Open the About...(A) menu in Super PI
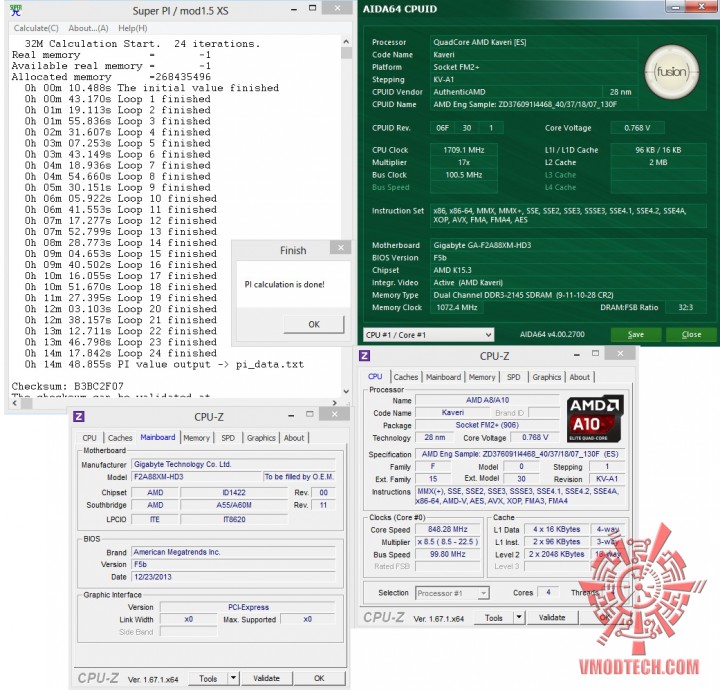The height and width of the screenshot is (690, 720). [88, 28]
